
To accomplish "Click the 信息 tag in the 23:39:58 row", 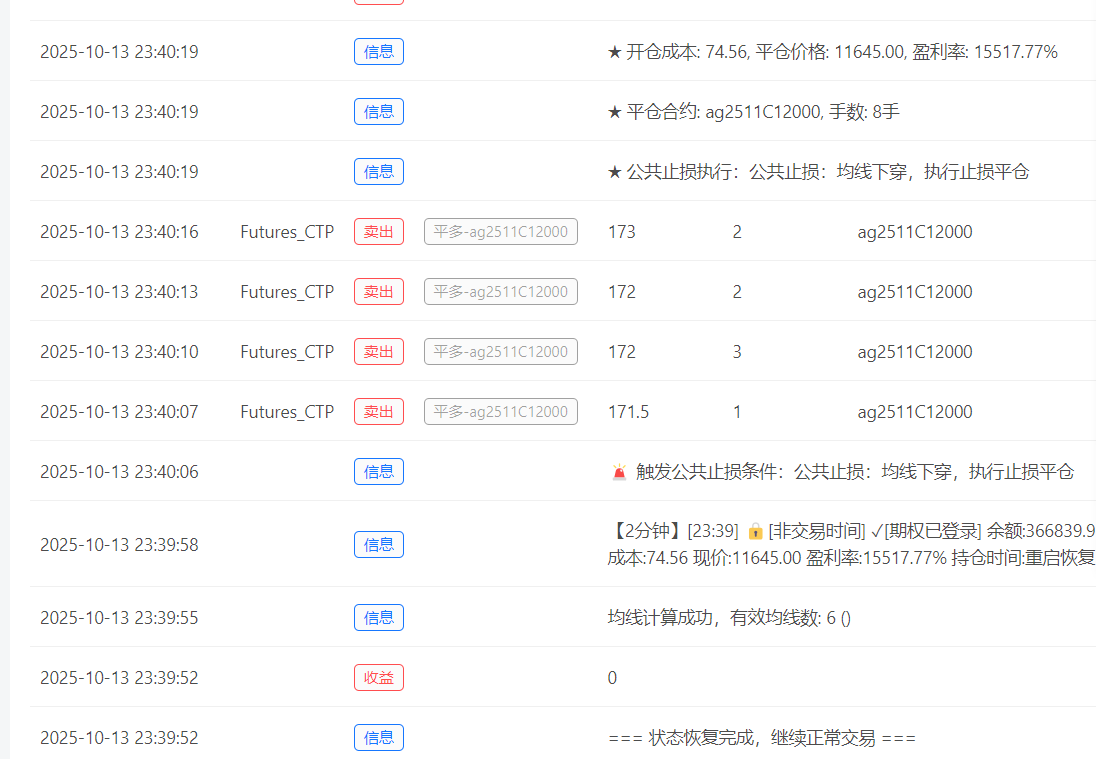I will [x=379, y=545].
